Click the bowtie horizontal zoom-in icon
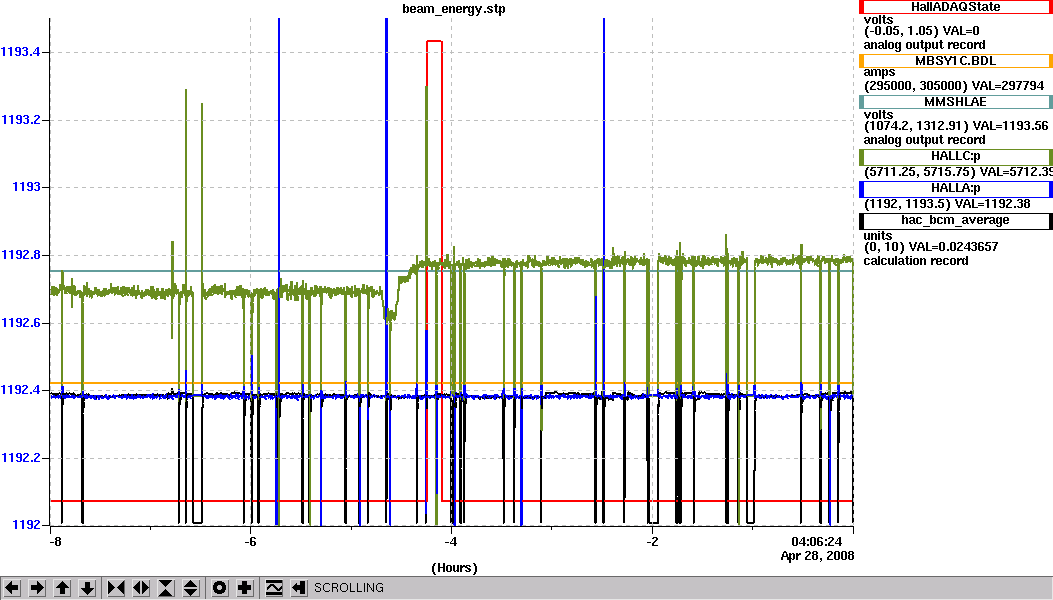Viewport: 1053px width, 600px height. pos(116,588)
